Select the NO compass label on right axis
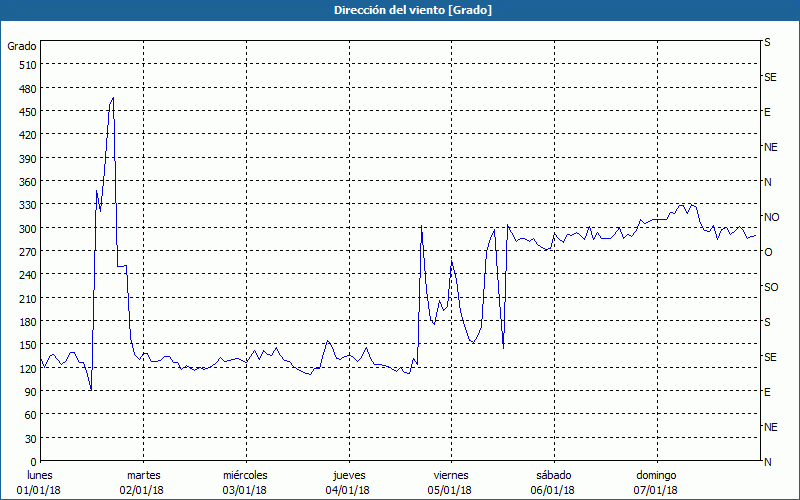This screenshot has width=800, height=500. click(771, 217)
